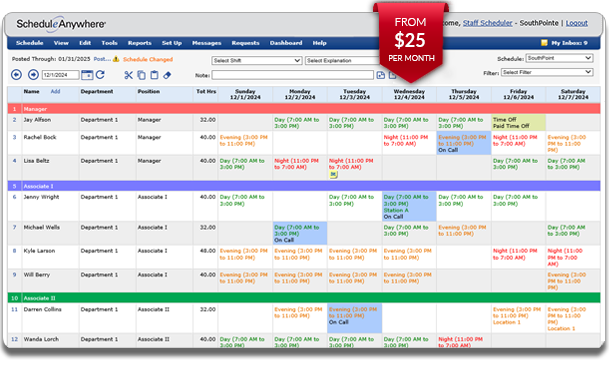Screen dimensions: 609x369
Task: Select the Eraser clear icon
Action: (167, 75)
